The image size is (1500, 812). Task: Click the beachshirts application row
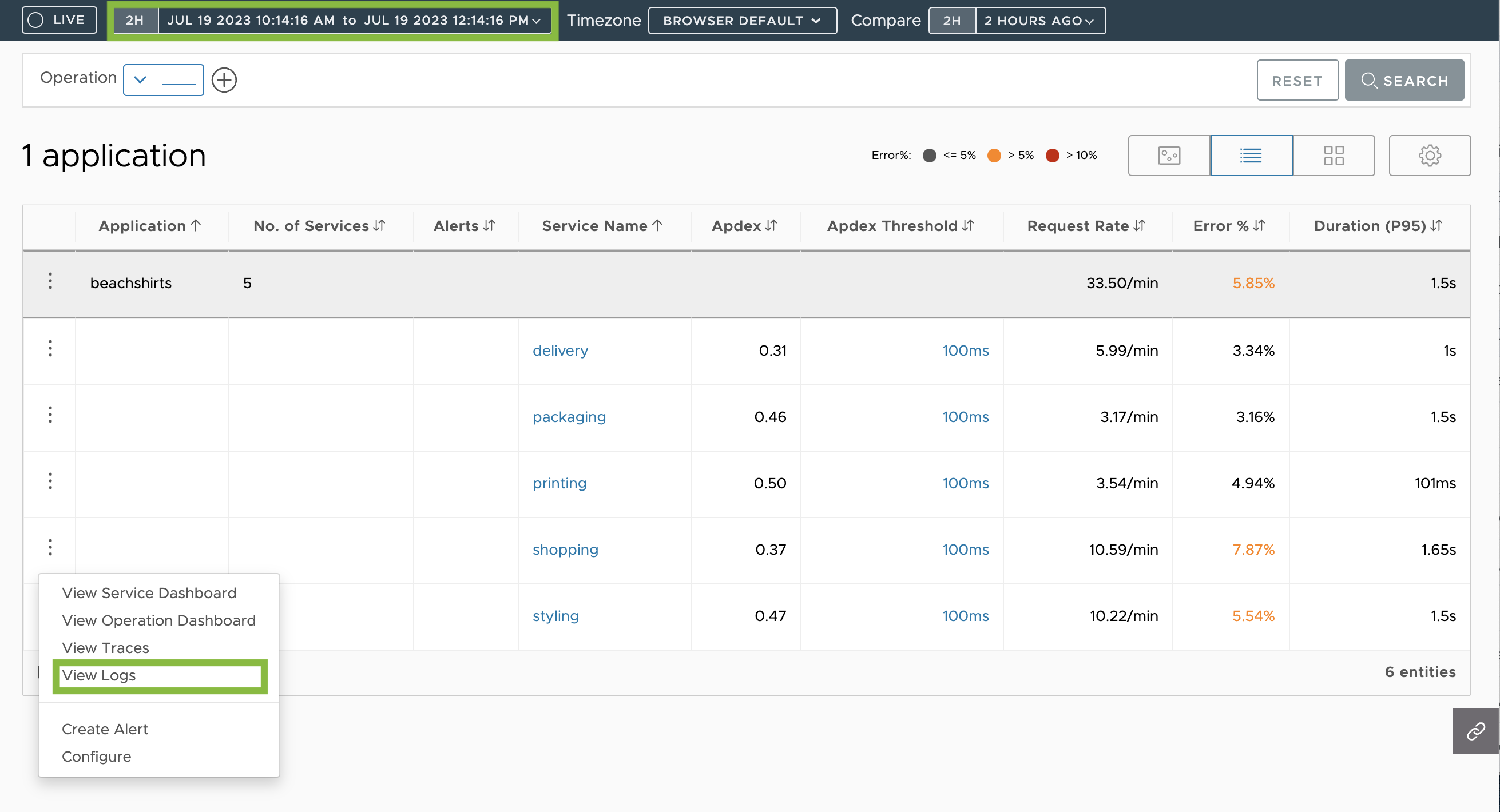(131, 283)
